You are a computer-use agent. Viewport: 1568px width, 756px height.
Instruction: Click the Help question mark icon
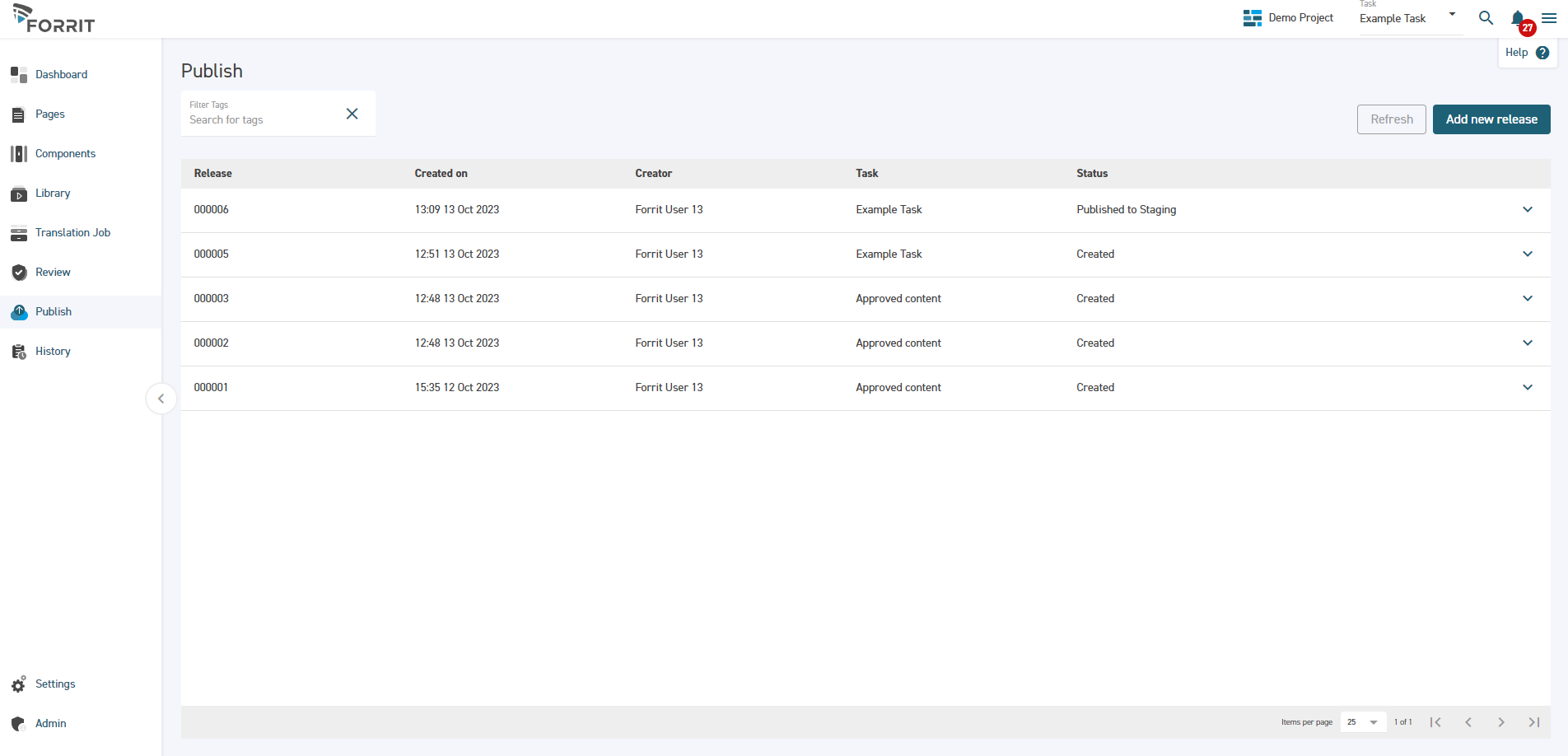pos(1542,53)
